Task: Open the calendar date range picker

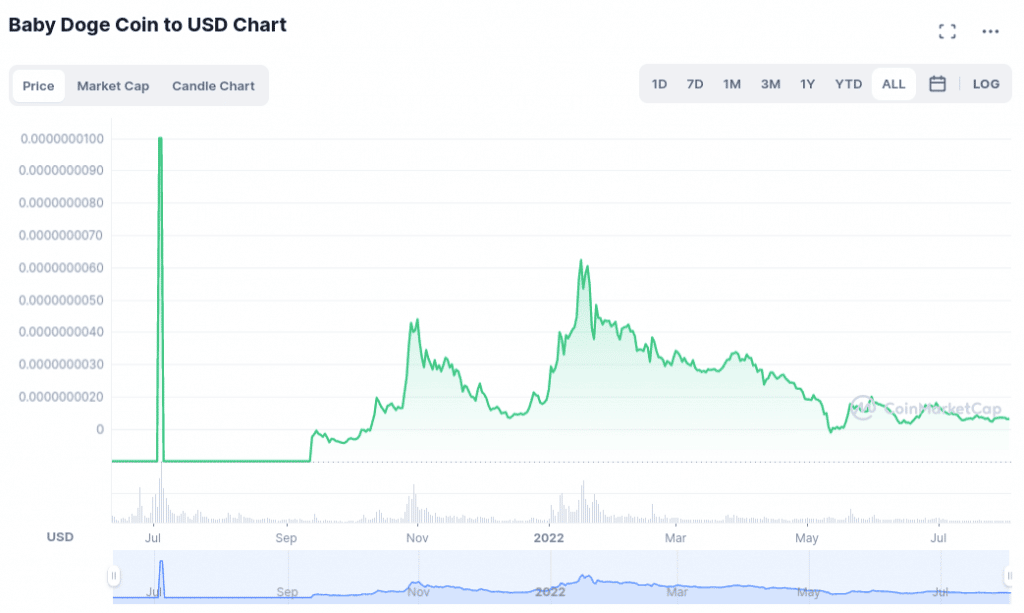Action: tap(937, 84)
